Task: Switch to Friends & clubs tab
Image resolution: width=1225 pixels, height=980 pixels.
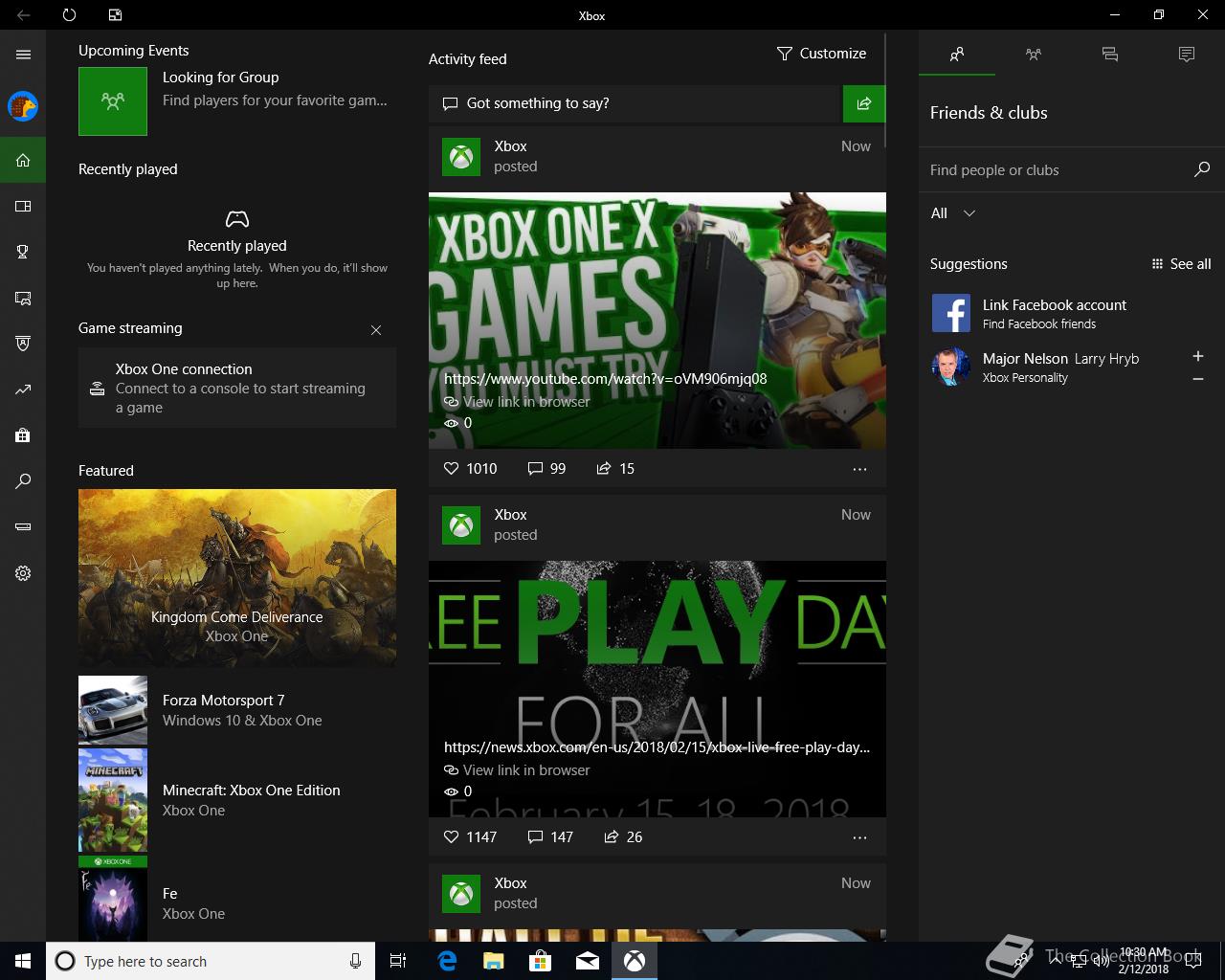Action: pos(957,55)
